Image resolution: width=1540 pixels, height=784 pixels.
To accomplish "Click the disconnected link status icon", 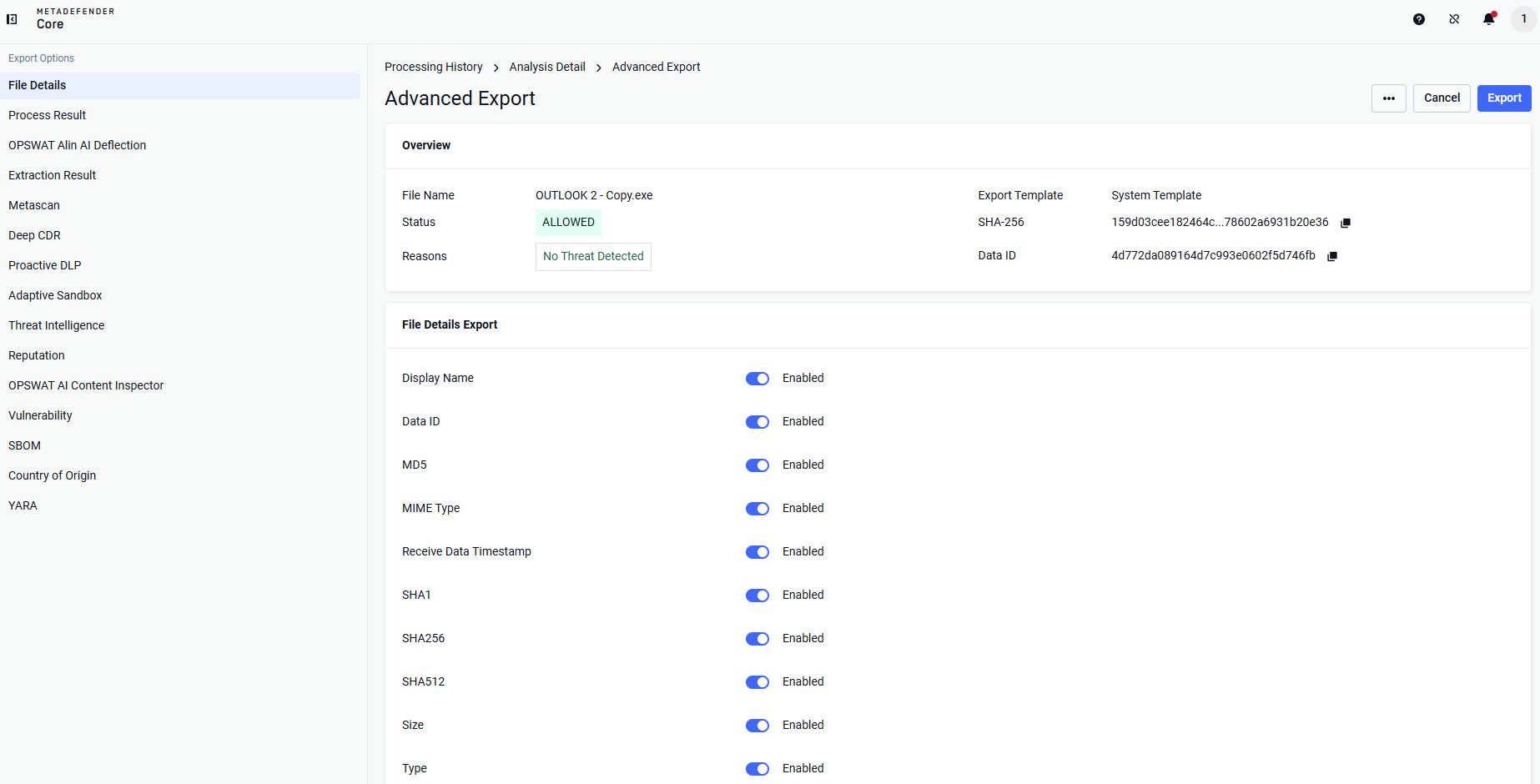I will coord(1454,19).
